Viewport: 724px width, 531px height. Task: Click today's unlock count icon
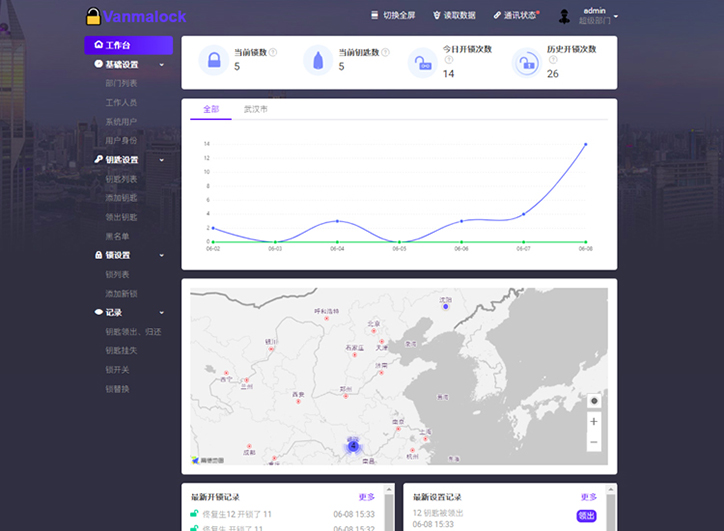(422, 64)
